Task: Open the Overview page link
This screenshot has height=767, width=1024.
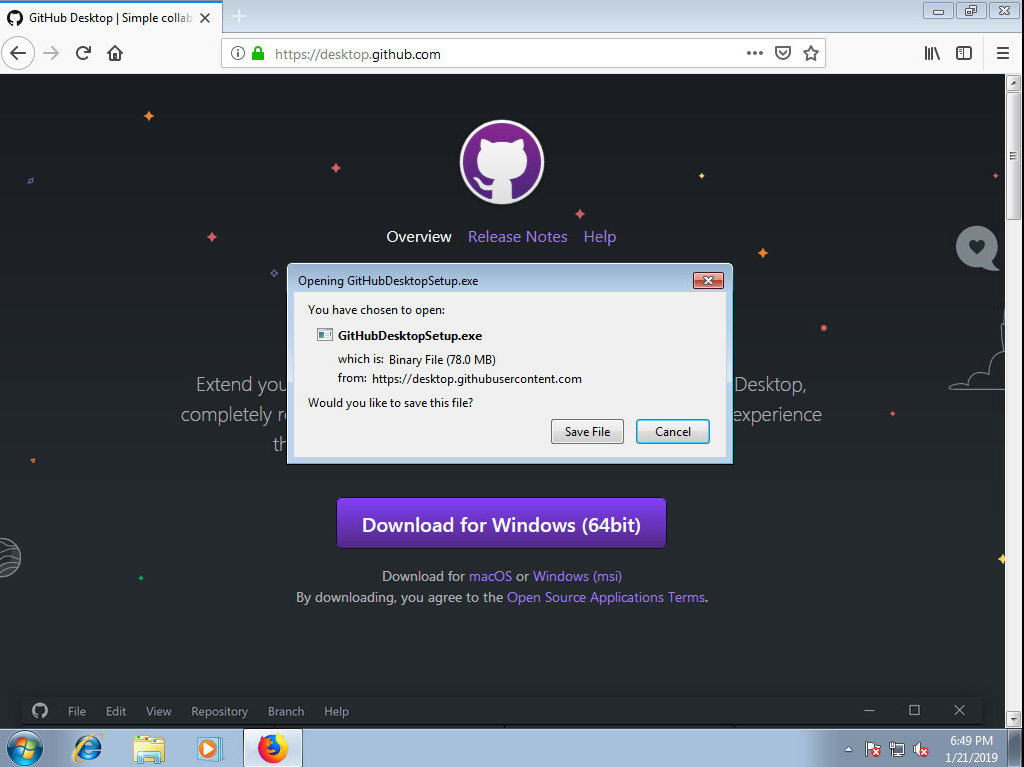Action: tap(419, 237)
